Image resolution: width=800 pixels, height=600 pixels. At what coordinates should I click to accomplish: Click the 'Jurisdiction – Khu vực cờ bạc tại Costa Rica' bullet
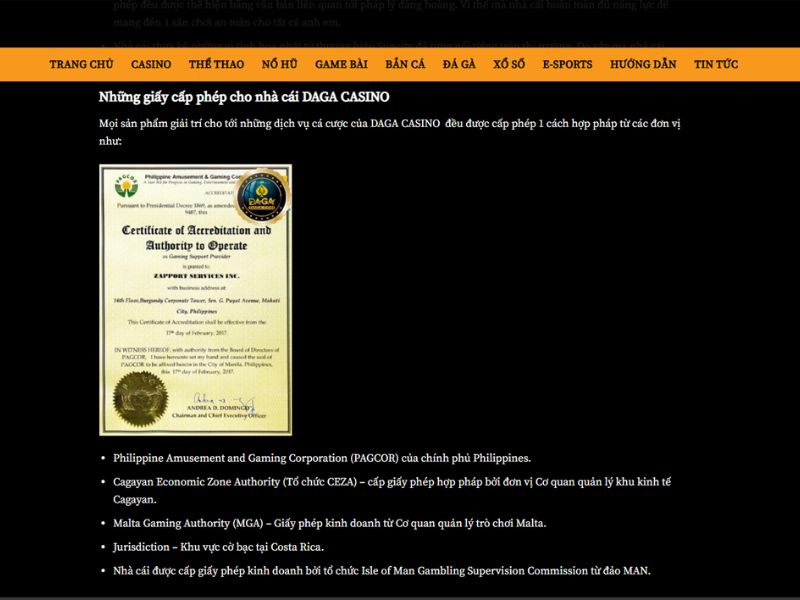[218, 547]
